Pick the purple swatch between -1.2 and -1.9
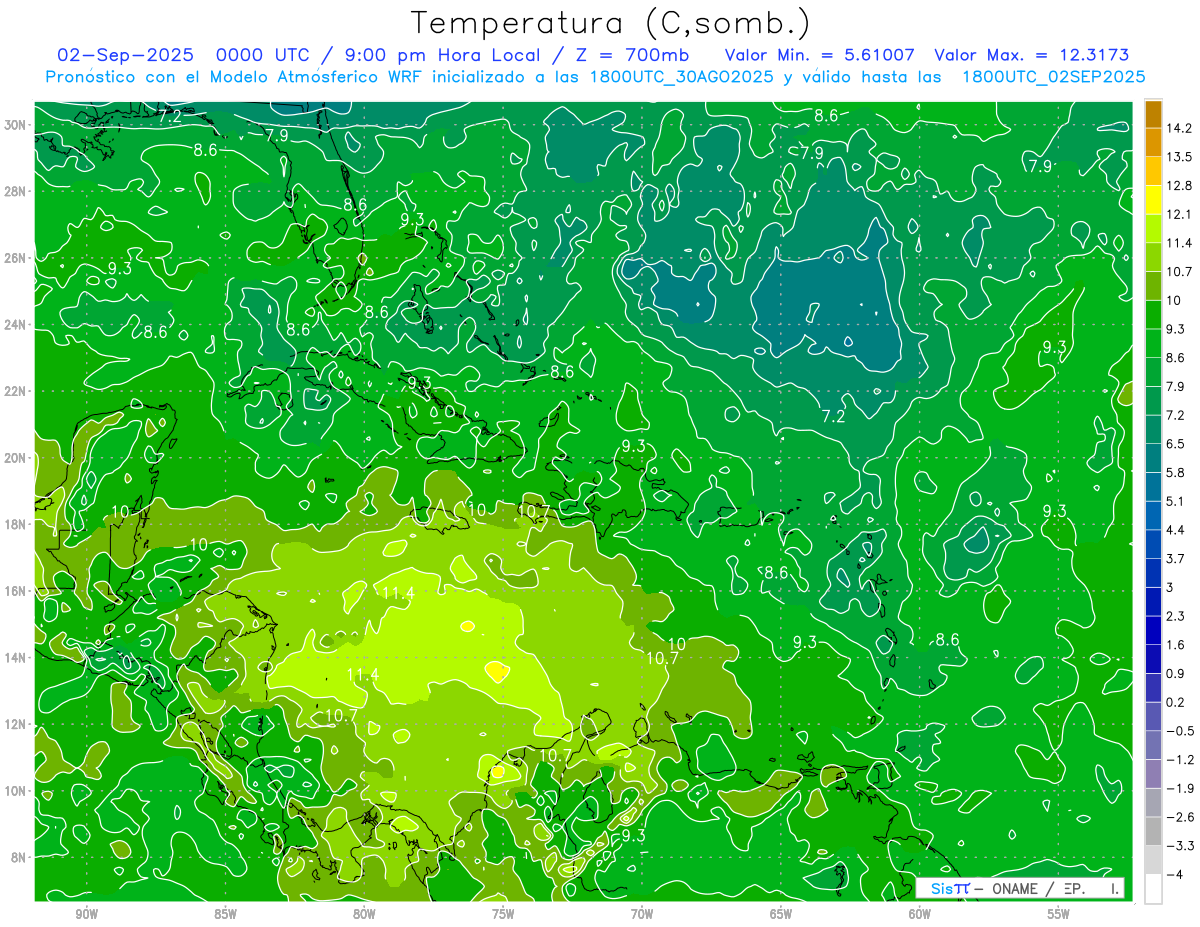 pos(1153,774)
